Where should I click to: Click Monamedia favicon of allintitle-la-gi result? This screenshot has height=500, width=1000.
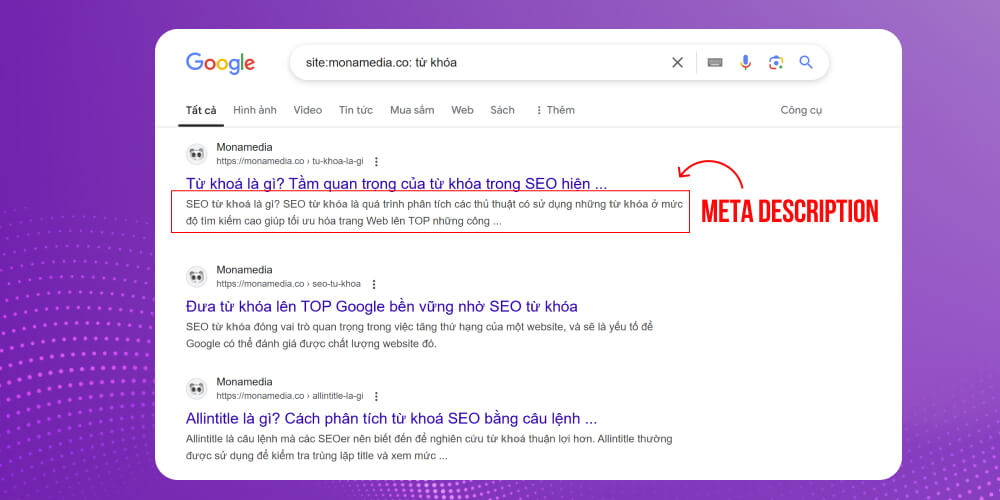point(196,389)
